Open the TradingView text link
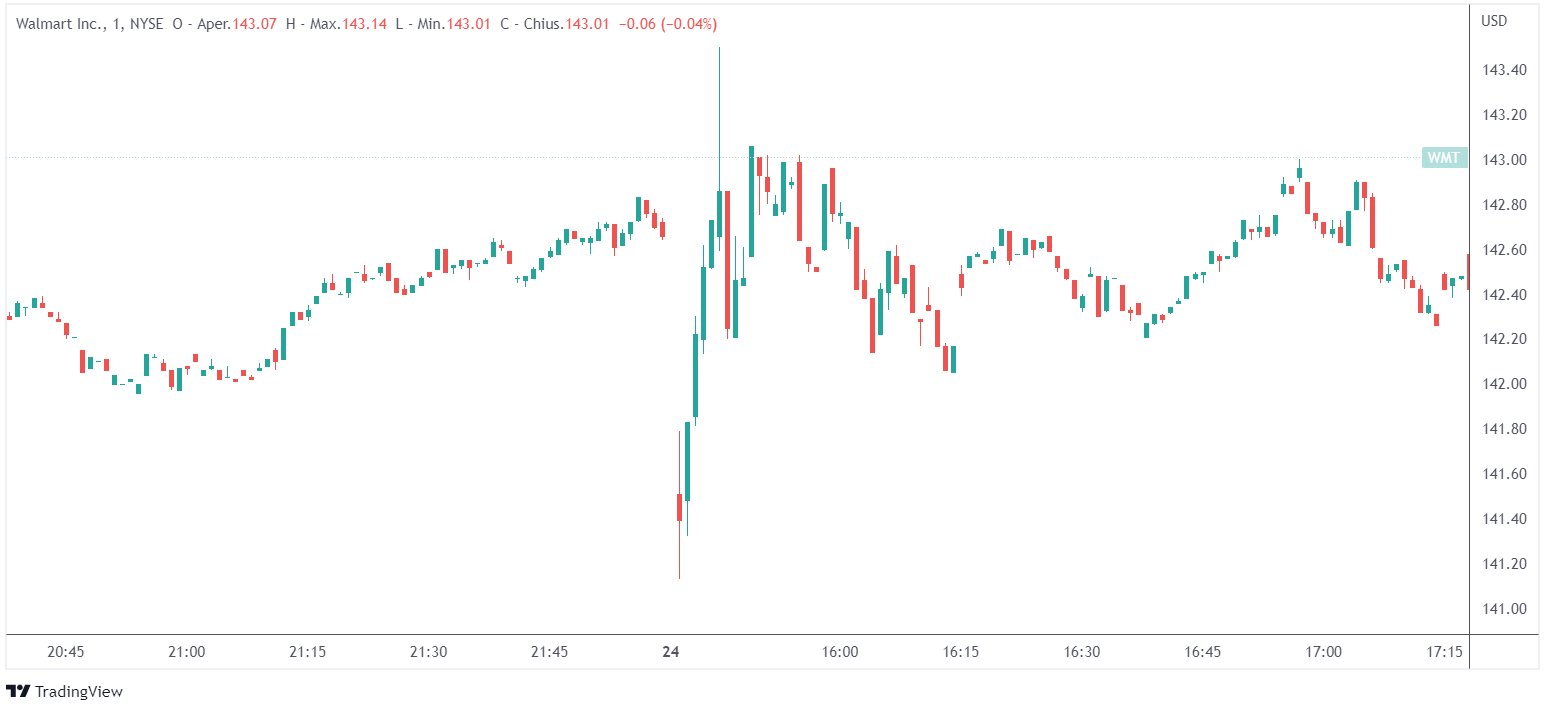Image resolution: width=1547 pixels, height=705 pixels. coord(78,691)
